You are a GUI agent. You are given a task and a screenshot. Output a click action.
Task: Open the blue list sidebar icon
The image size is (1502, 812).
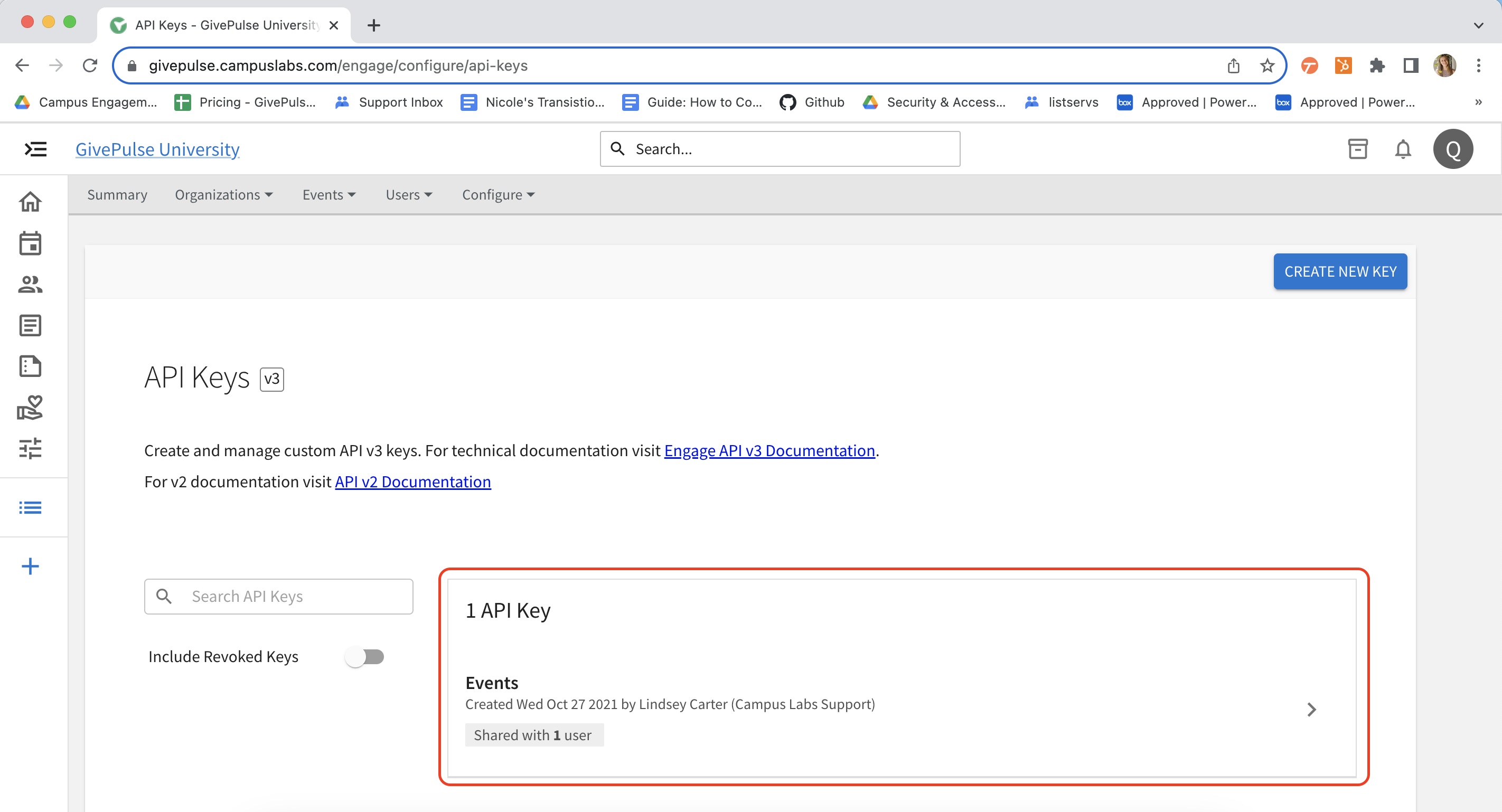coord(30,507)
